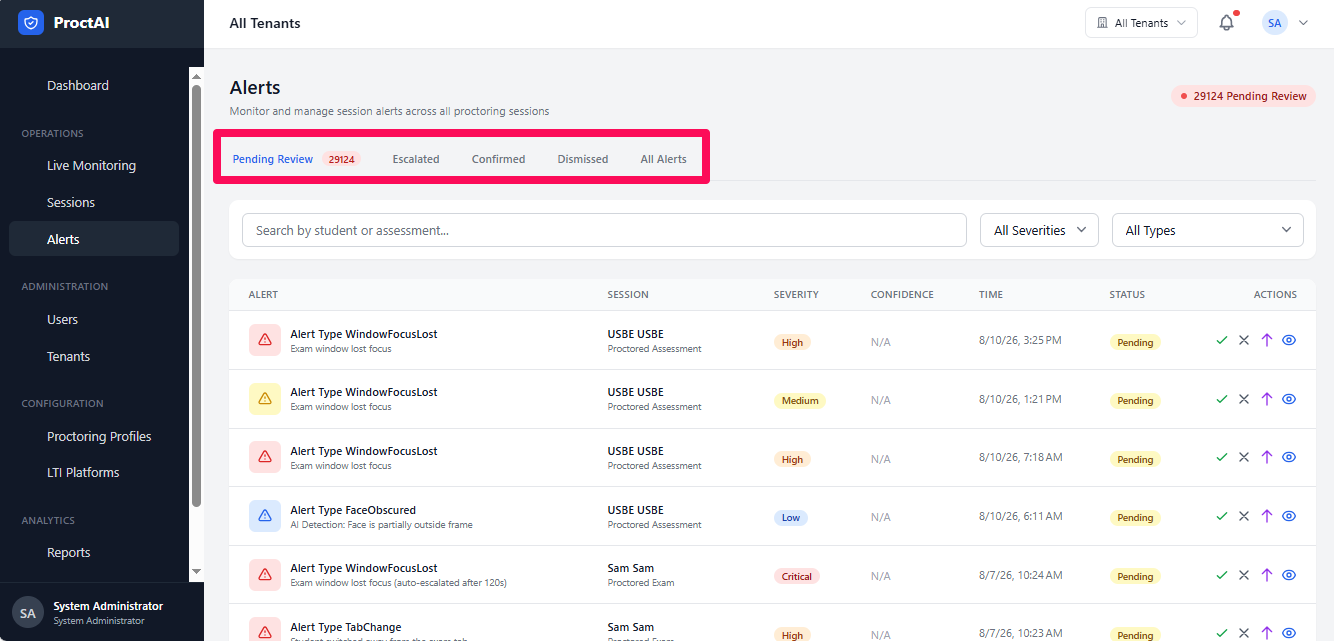
Task: Switch to the All Alerts tab
Action: [663, 159]
